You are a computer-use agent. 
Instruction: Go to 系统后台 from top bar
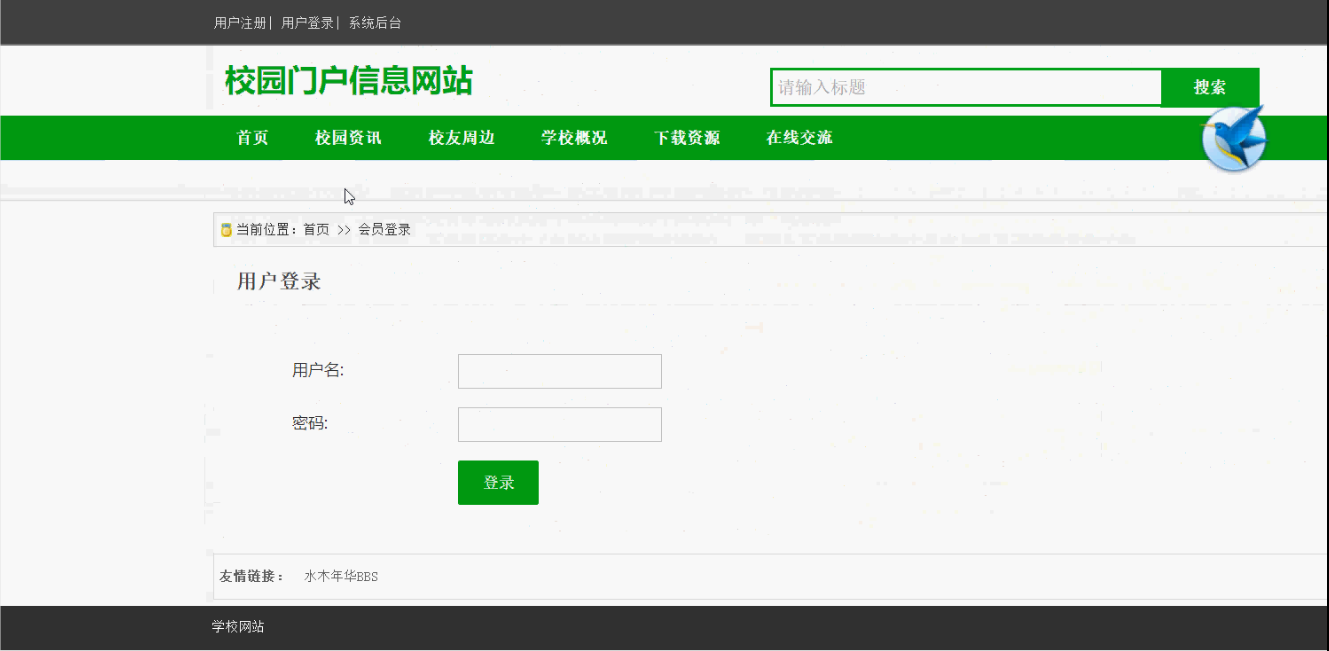pos(375,23)
